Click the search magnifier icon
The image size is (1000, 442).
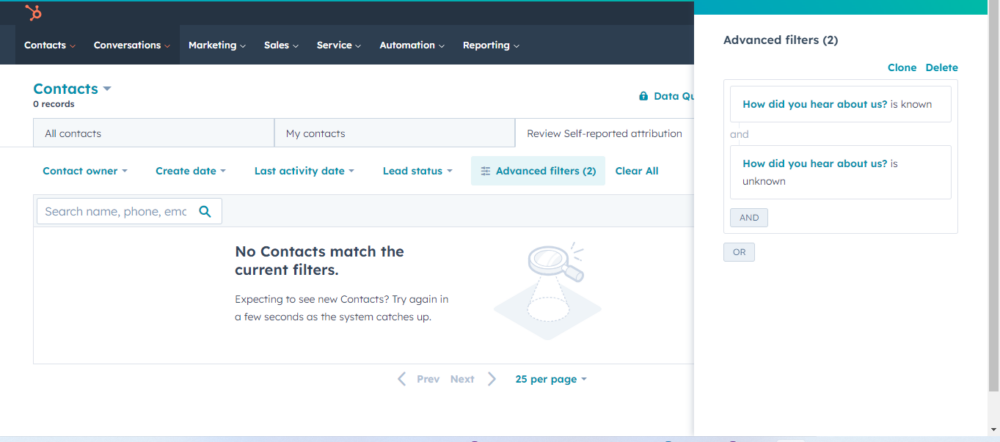(x=205, y=211)
